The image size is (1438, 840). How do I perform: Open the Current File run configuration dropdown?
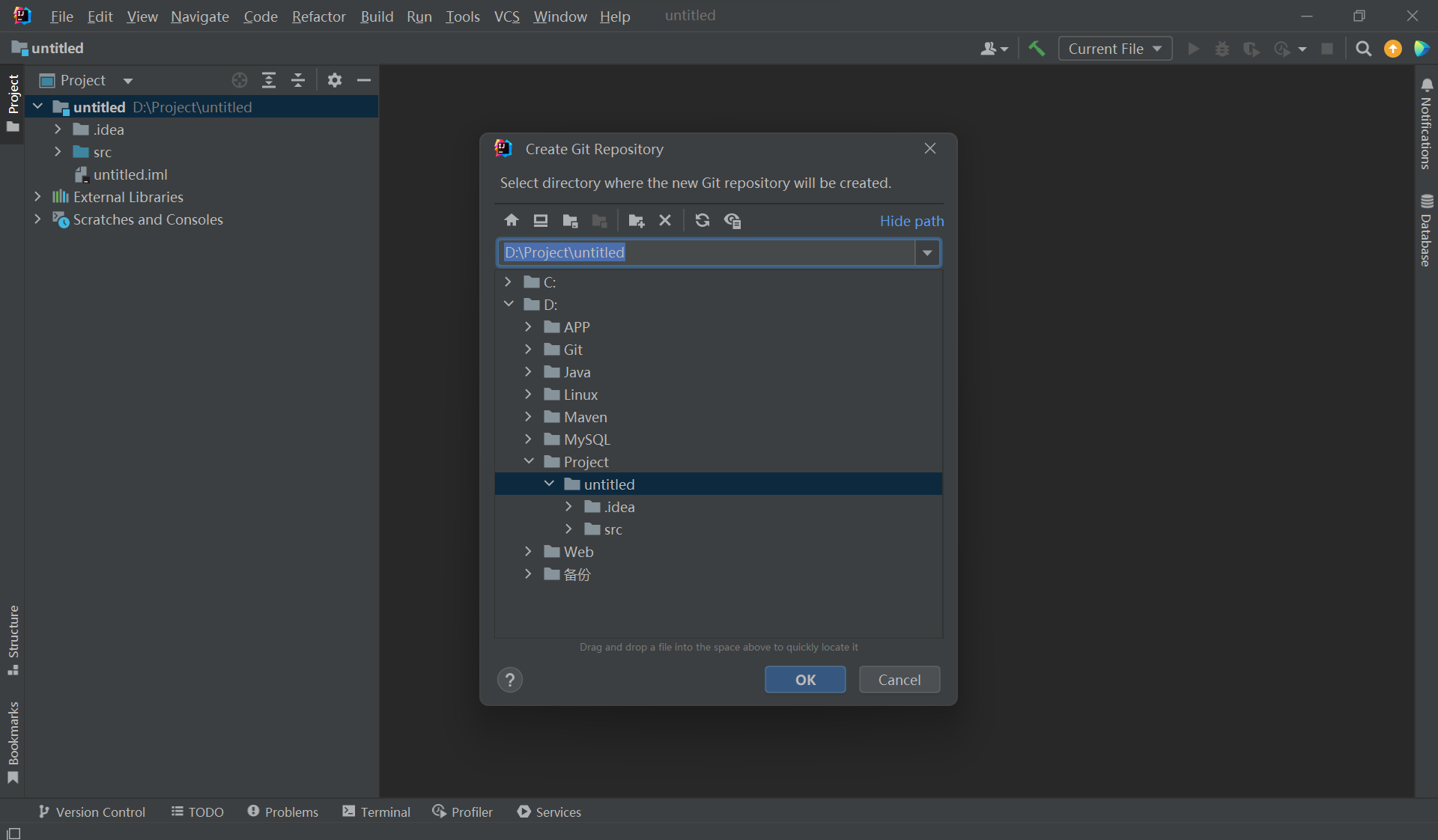point(1114,49)
